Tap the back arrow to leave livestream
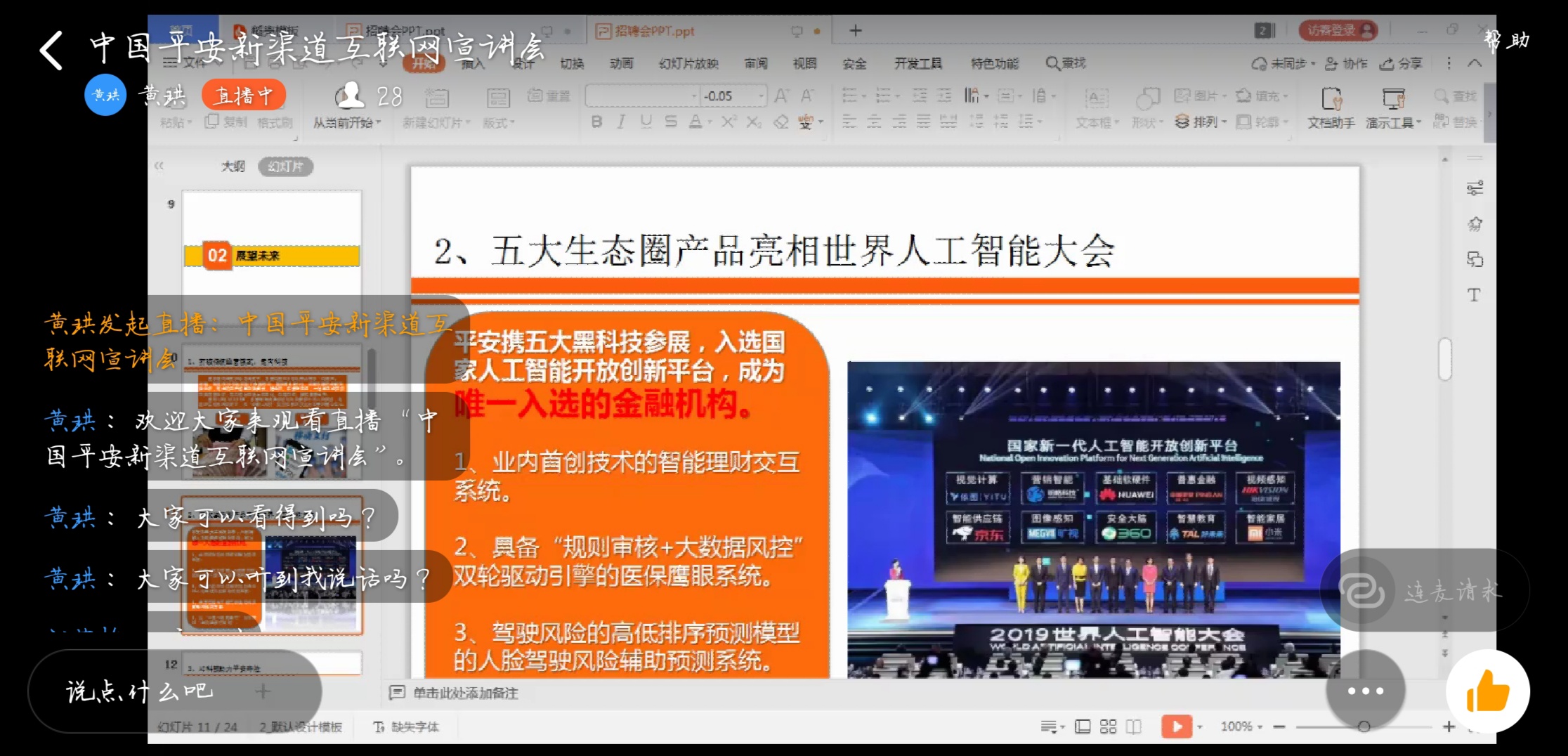 tap(51, 50)
